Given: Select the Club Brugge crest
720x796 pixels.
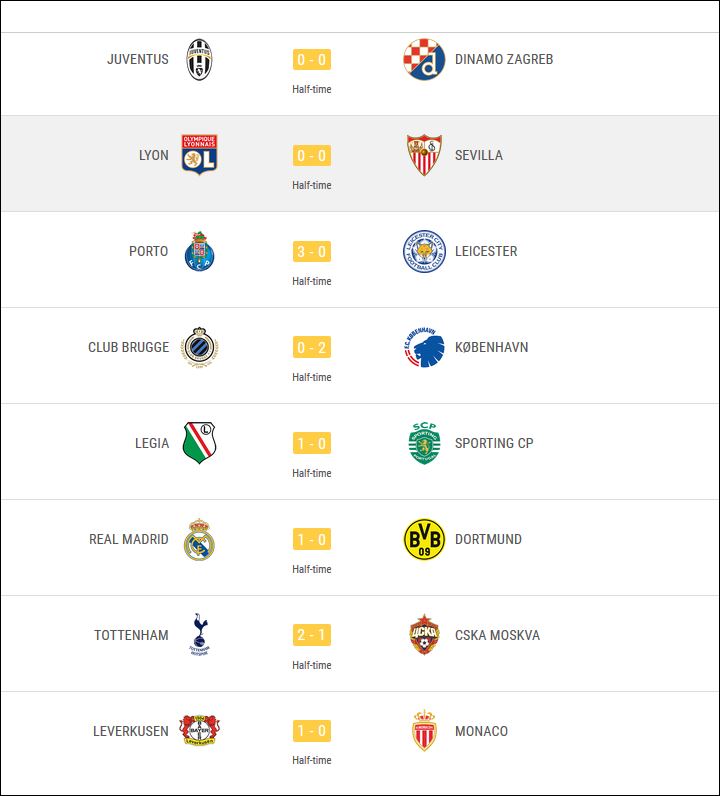Looking at the screenshot, I should pyautogui.click(x=199, y=347).
